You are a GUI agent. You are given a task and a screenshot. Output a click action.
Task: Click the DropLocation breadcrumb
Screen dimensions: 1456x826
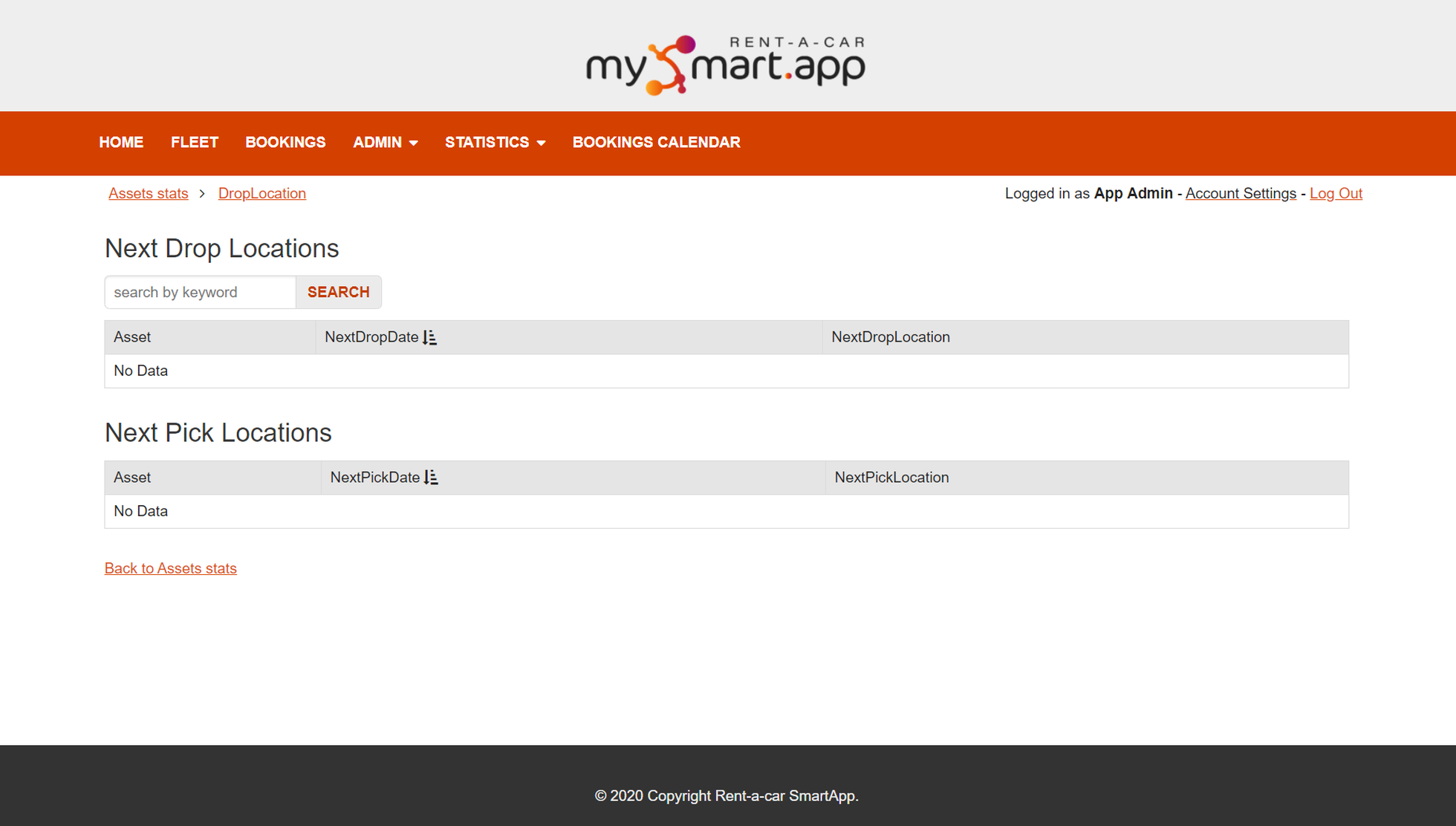click(261, 193)
